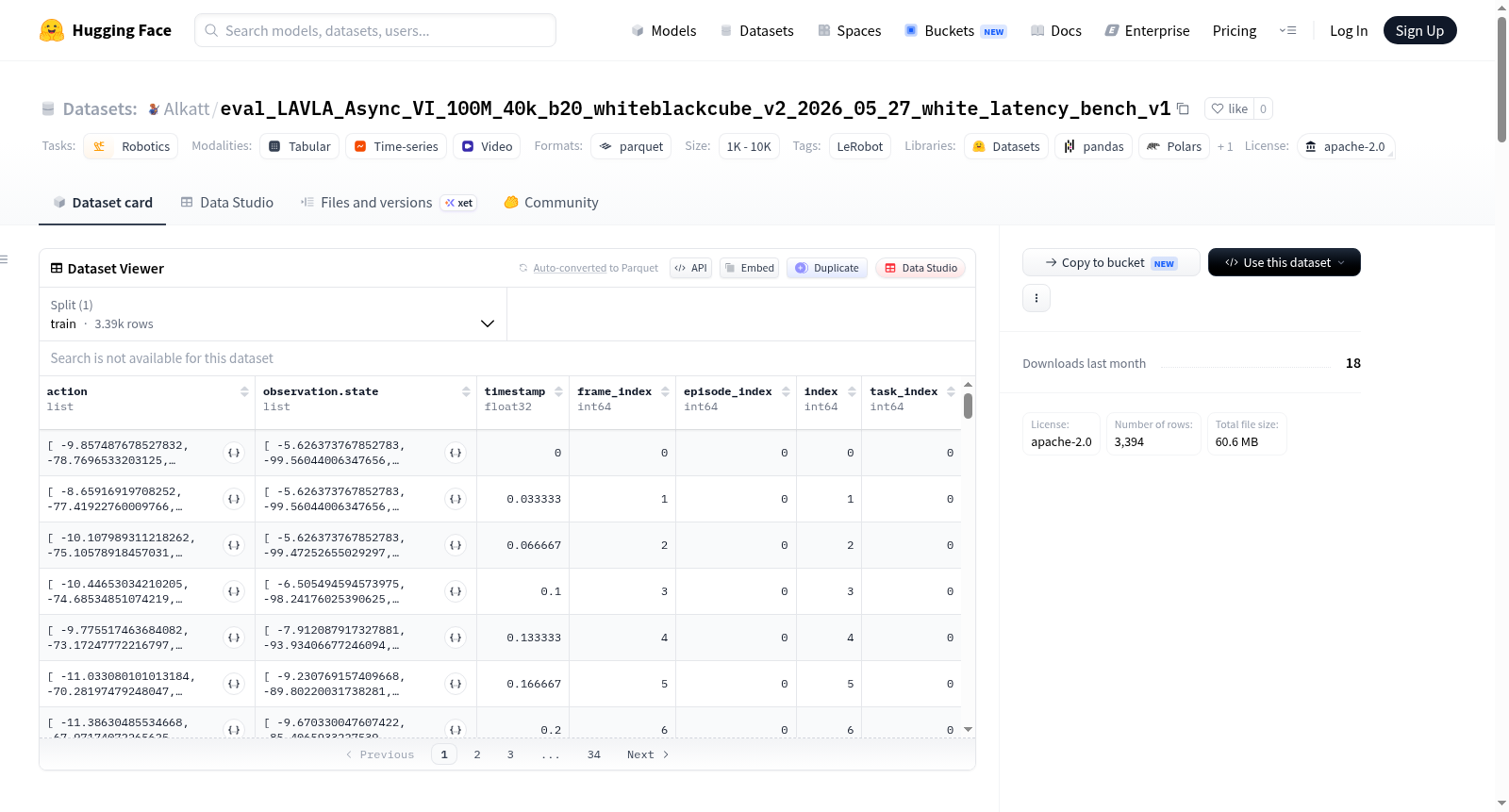
Task: Select the Tabular modality tag
Action: pyautogui.click(x=300, y=146)
